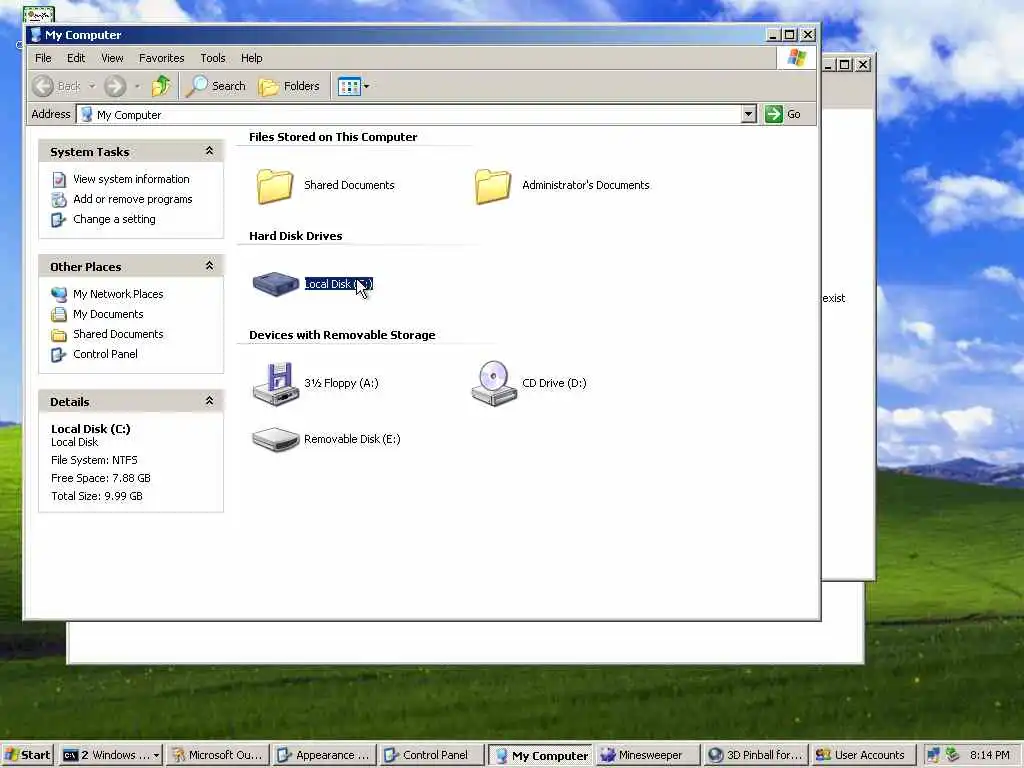Open Control Panel link in sidebar
This screenshot has width=1024, height=768.
pos(105,354)
